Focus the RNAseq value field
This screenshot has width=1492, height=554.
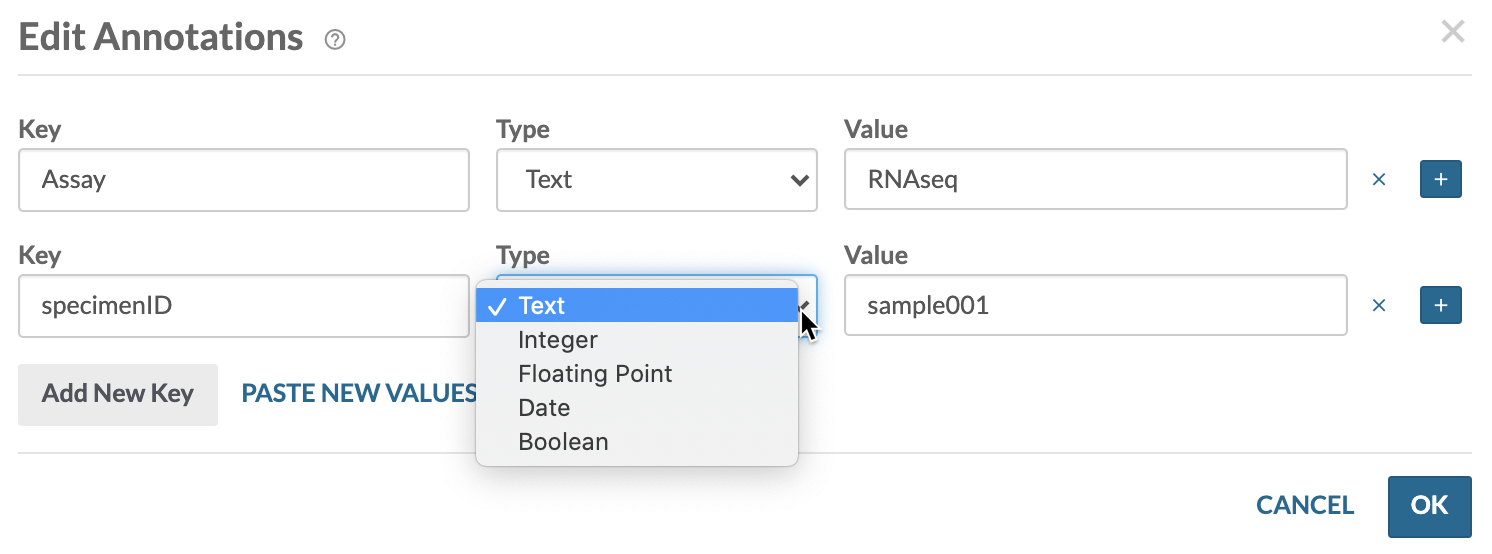1095,180
